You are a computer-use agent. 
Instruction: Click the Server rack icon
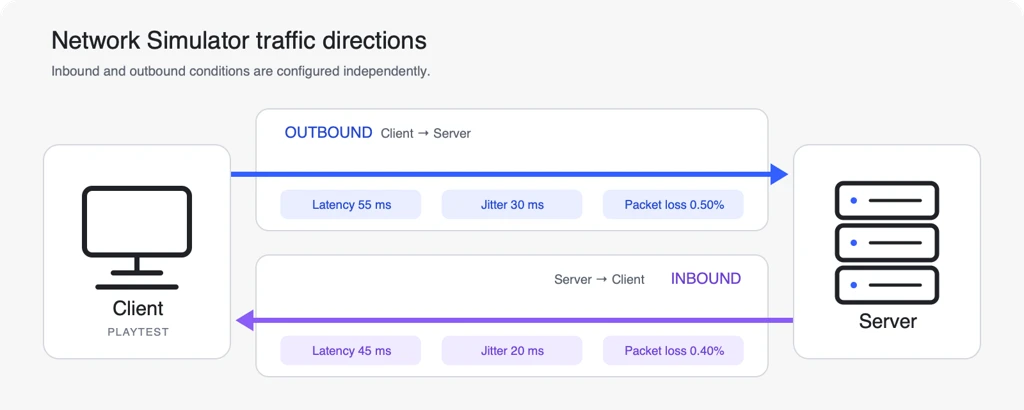[x=887, y=242]
